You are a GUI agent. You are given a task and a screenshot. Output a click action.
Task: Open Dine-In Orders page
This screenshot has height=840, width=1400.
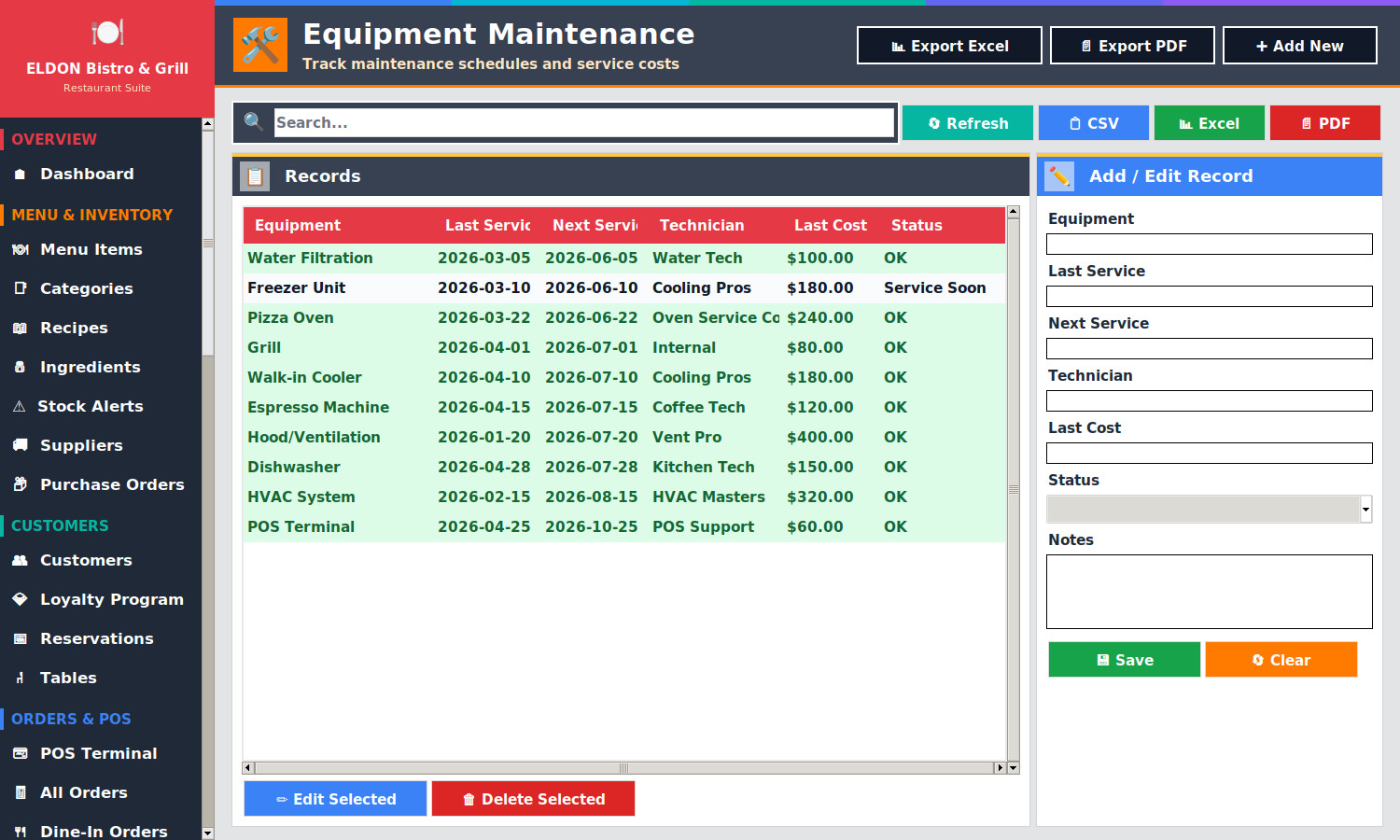click(104, 831)
